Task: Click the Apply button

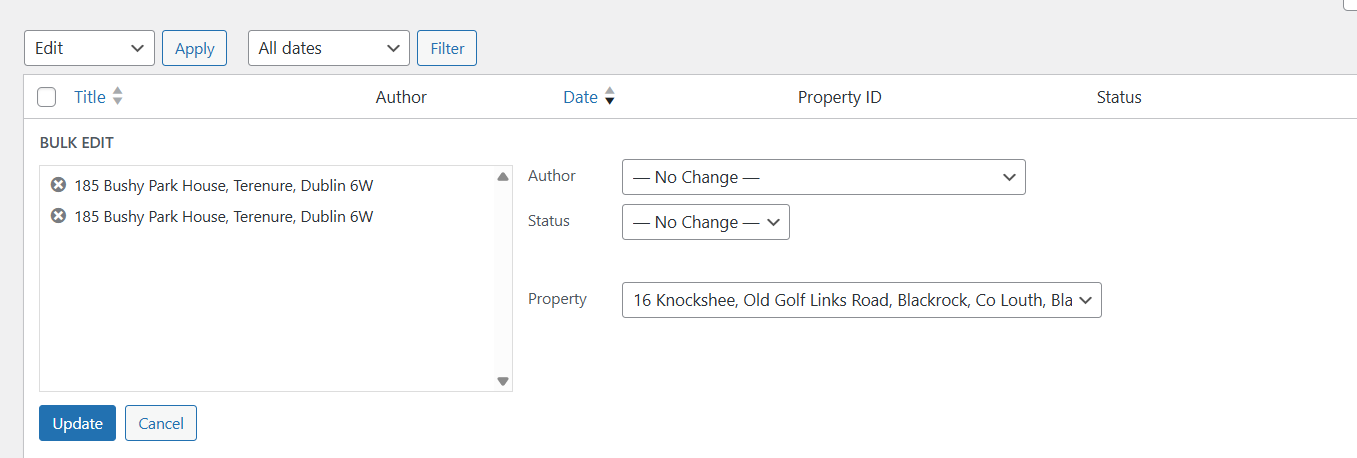Action: point(195,48)
